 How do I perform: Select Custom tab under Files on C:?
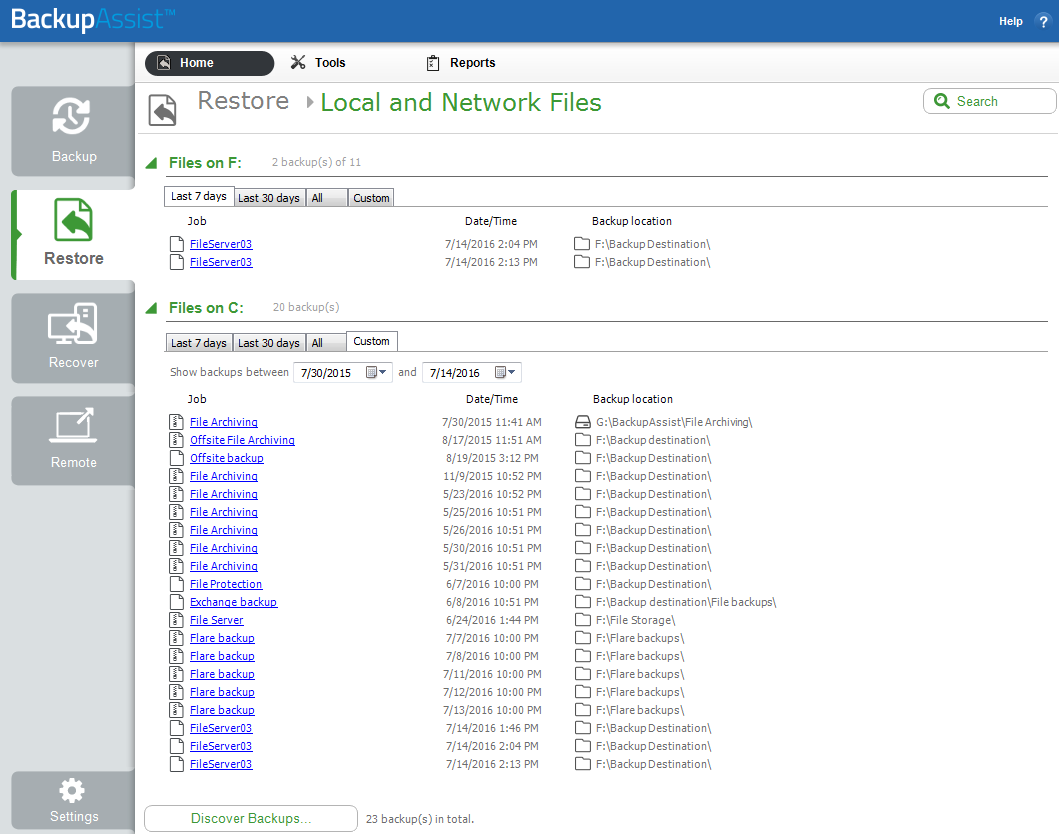[371, 341]
